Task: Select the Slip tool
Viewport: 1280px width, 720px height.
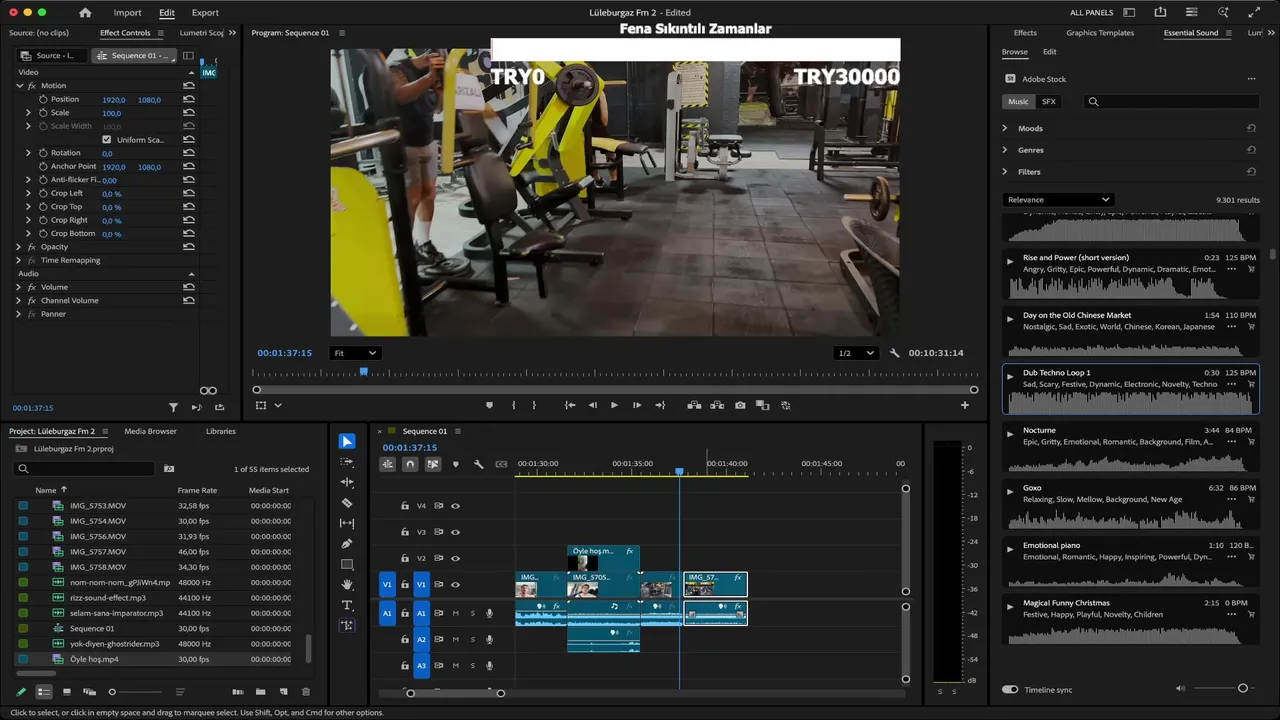Action: point(347,523)
